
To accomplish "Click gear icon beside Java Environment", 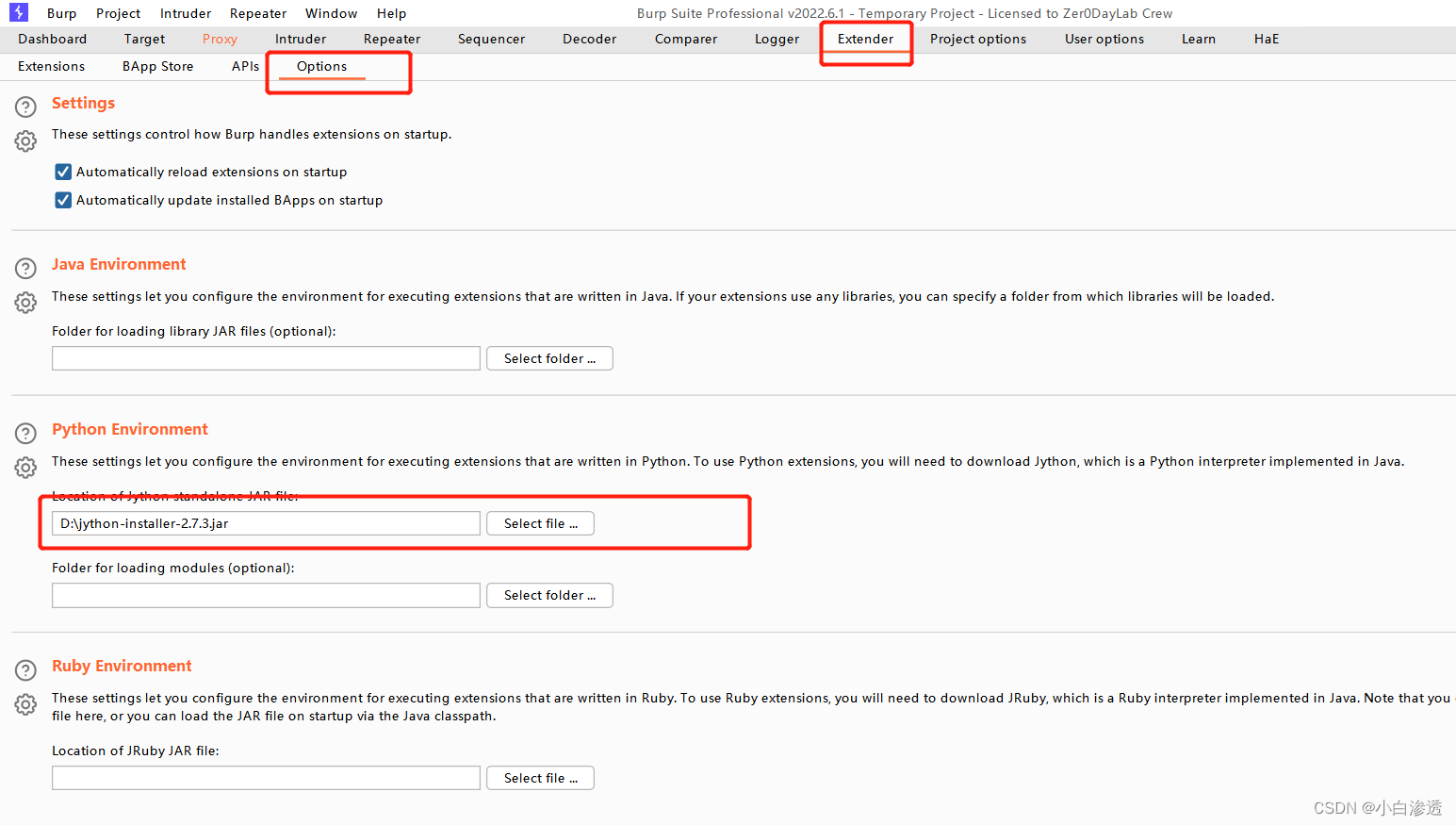I will [x=25, y=303].
